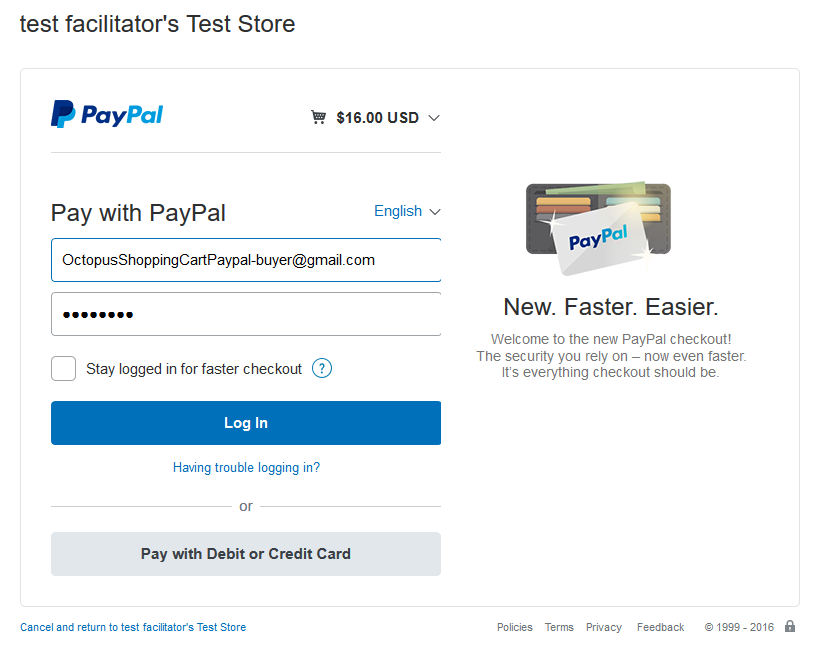Click the PayPal logo at top left
The image size is (838, 649).
coord(107,114)
